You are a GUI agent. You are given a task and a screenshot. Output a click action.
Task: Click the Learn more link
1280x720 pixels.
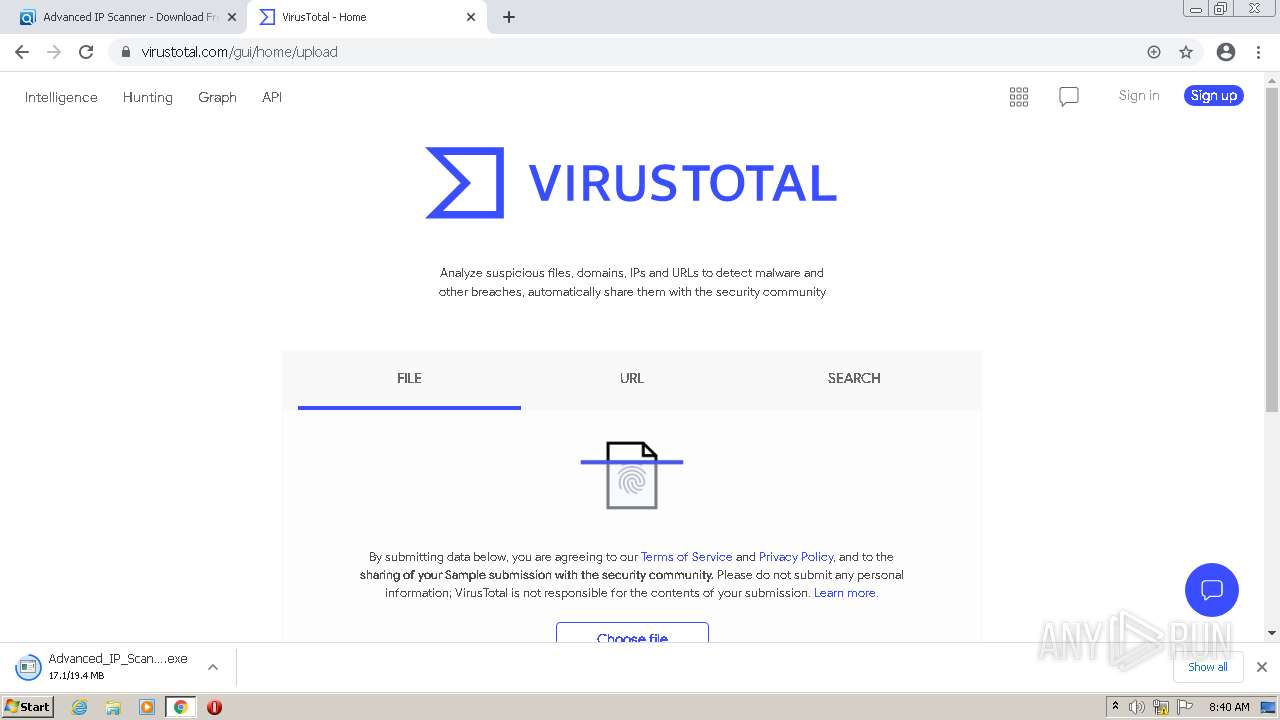(845, 593)
